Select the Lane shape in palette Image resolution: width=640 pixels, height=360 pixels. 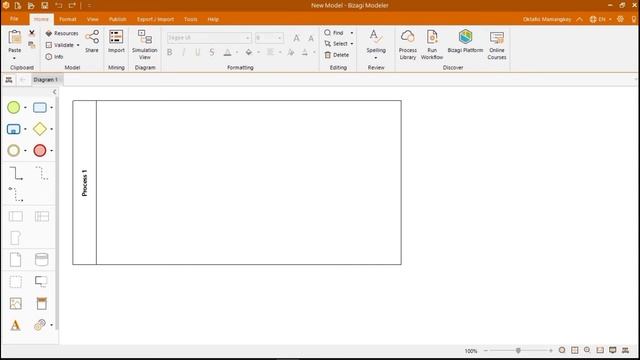[42, 216]
